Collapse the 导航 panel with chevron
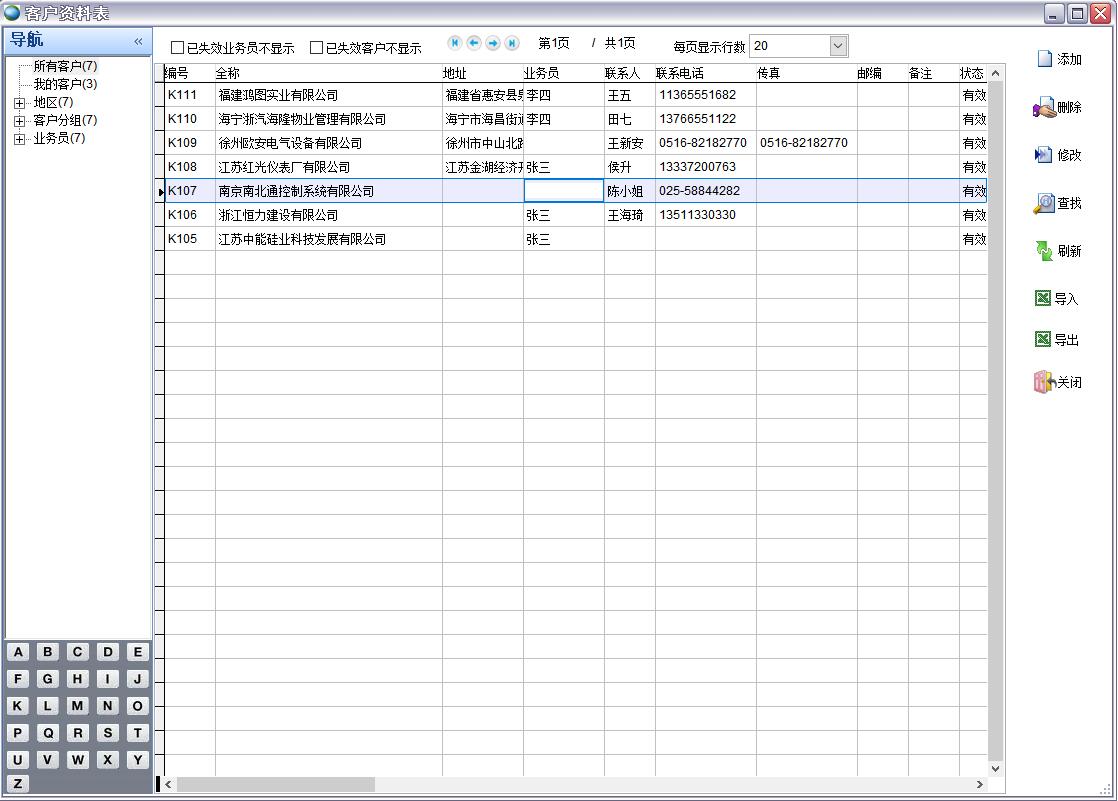This screenshot has height=801, width=1118. tap(138, 41)
